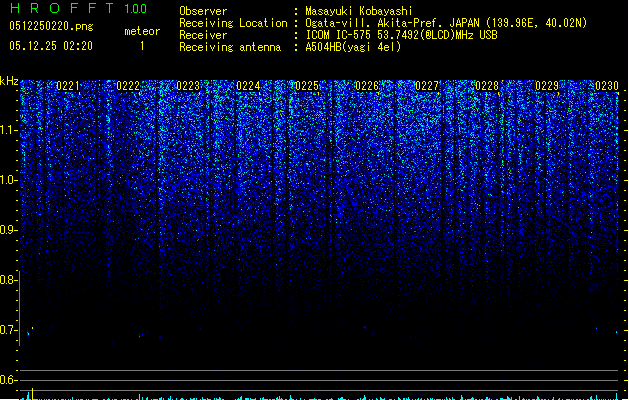Click the 0.8 kHz axis label
Screen dimensions: 629x400
(8, 280)
